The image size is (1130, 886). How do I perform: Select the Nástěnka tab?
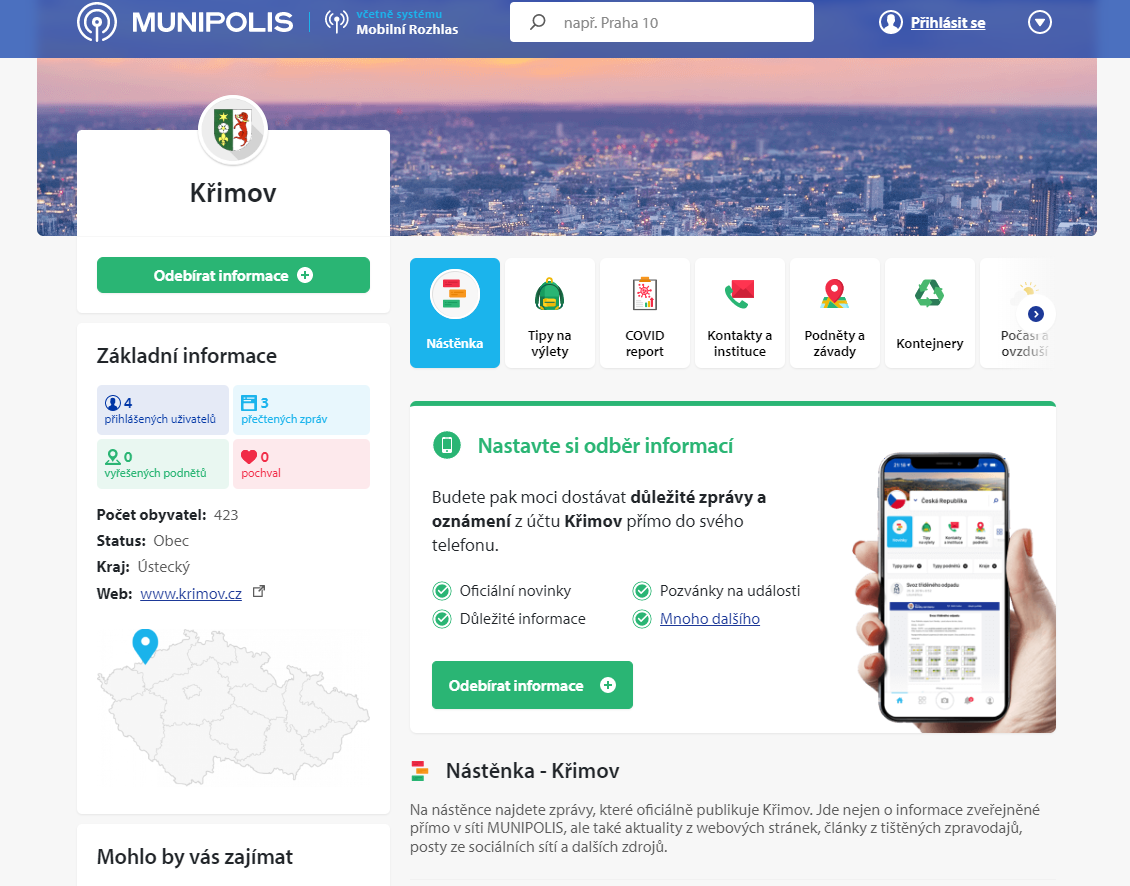[455, 314]
